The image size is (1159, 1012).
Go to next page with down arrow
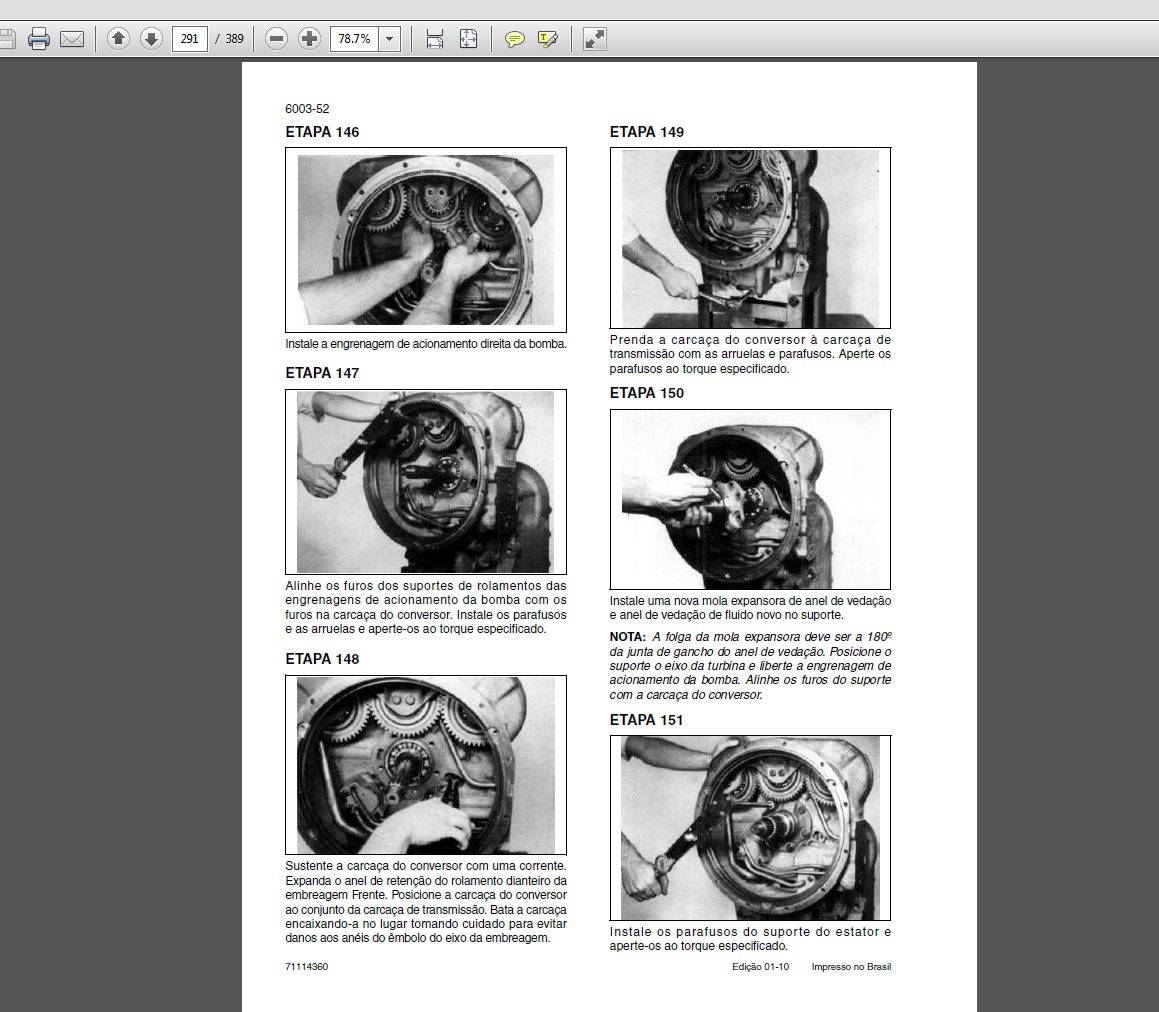tap(152, 38)
